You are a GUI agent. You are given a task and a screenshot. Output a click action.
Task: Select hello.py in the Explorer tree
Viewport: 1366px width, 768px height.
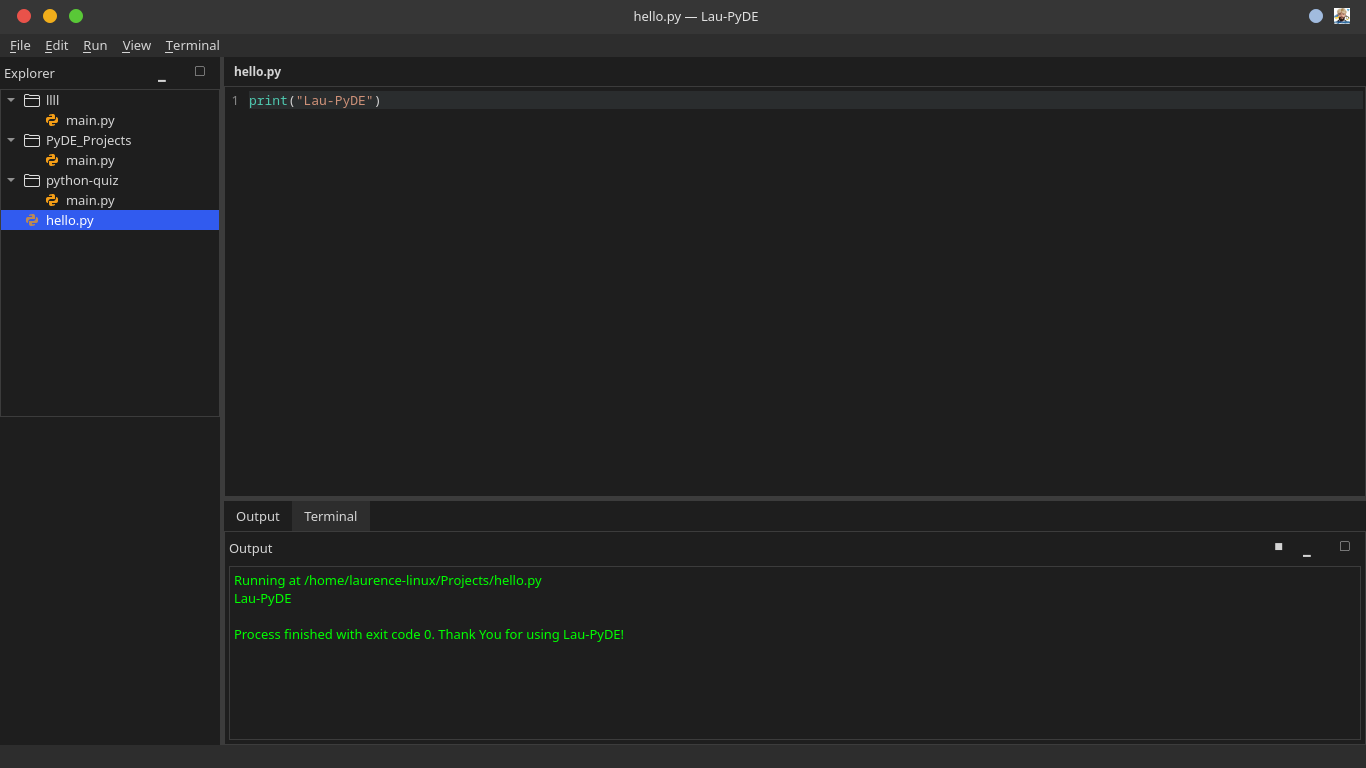point(110,220)
